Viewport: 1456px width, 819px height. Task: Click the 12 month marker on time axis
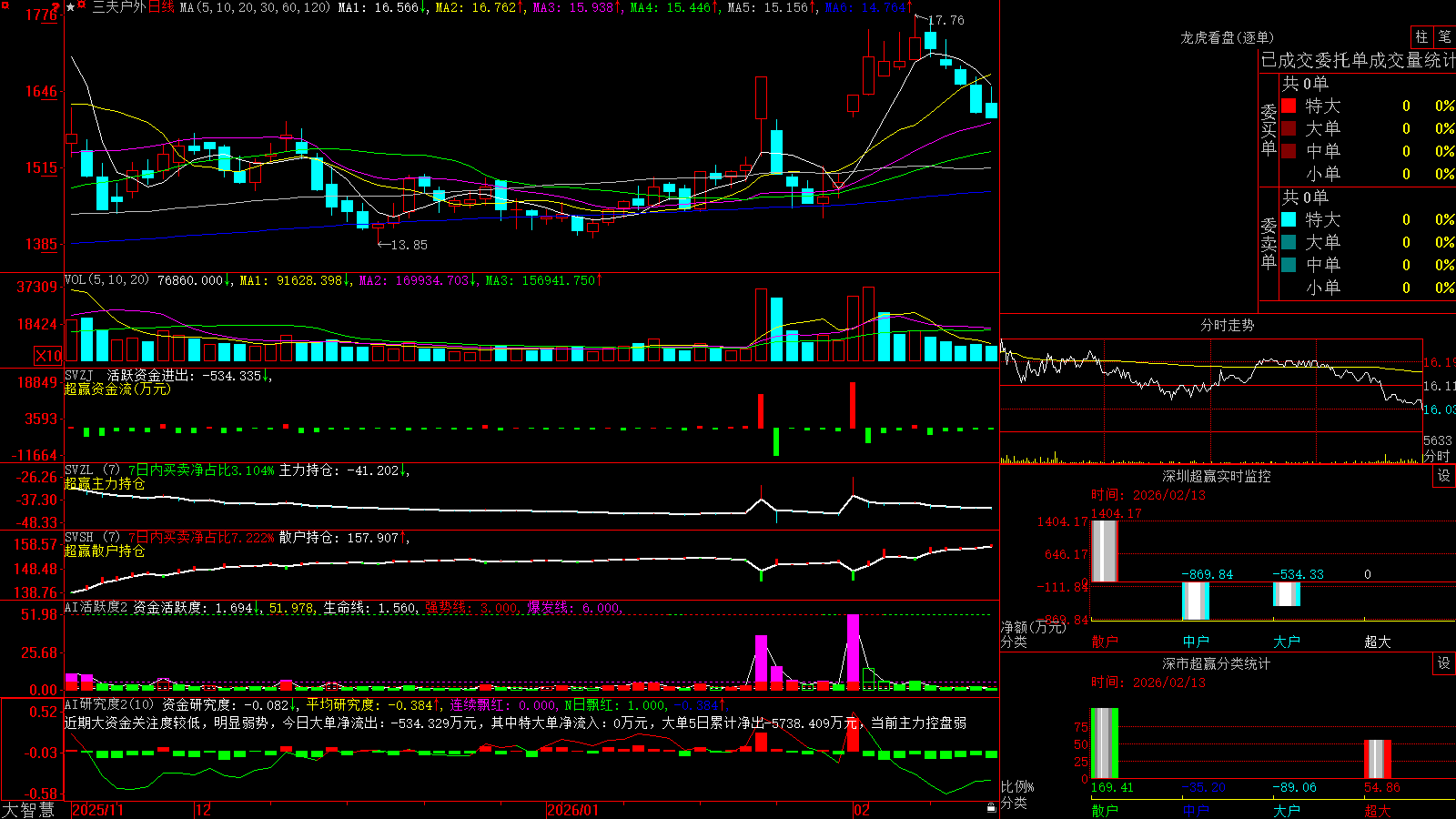(x=204, y=810)
